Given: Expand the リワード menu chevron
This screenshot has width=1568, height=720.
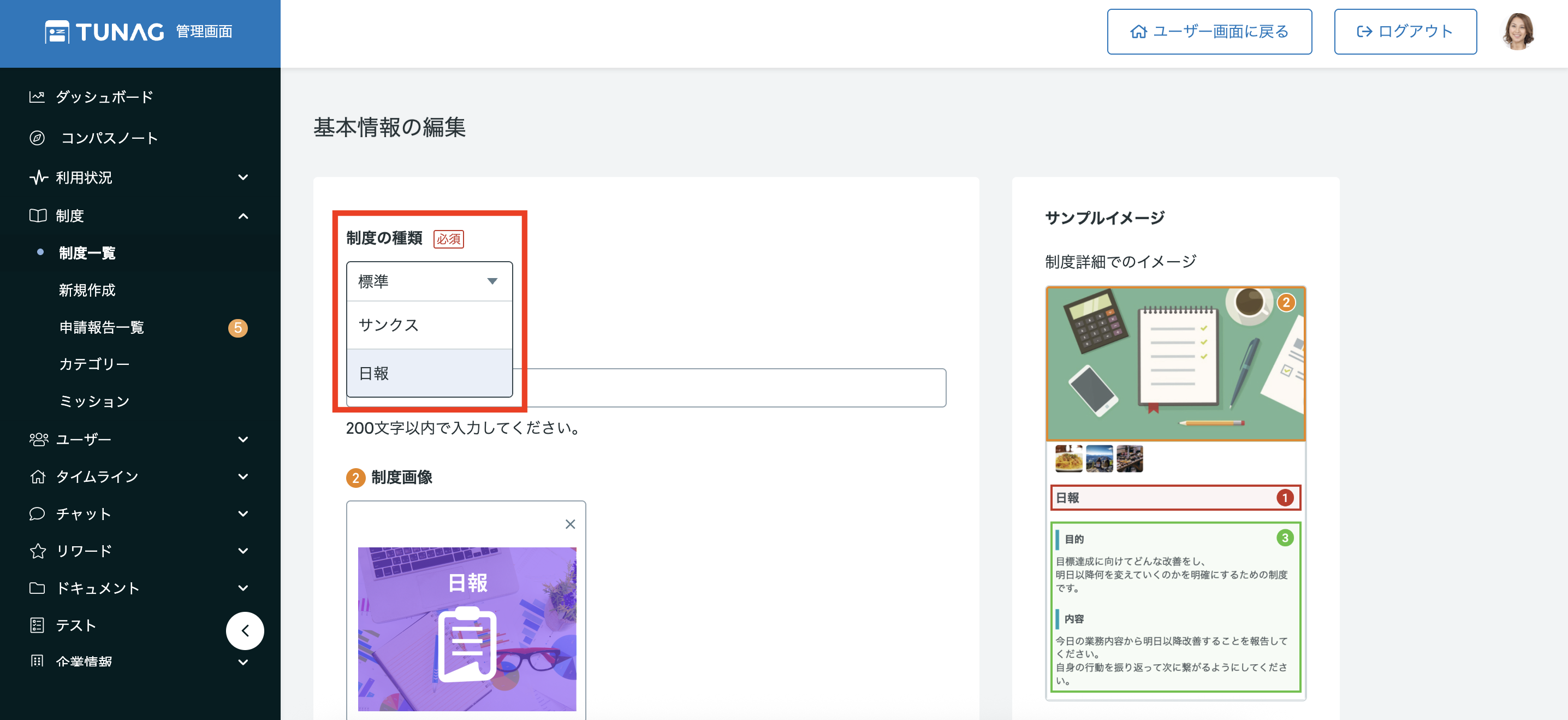Looking at the screenshot, I should point(243,551).
